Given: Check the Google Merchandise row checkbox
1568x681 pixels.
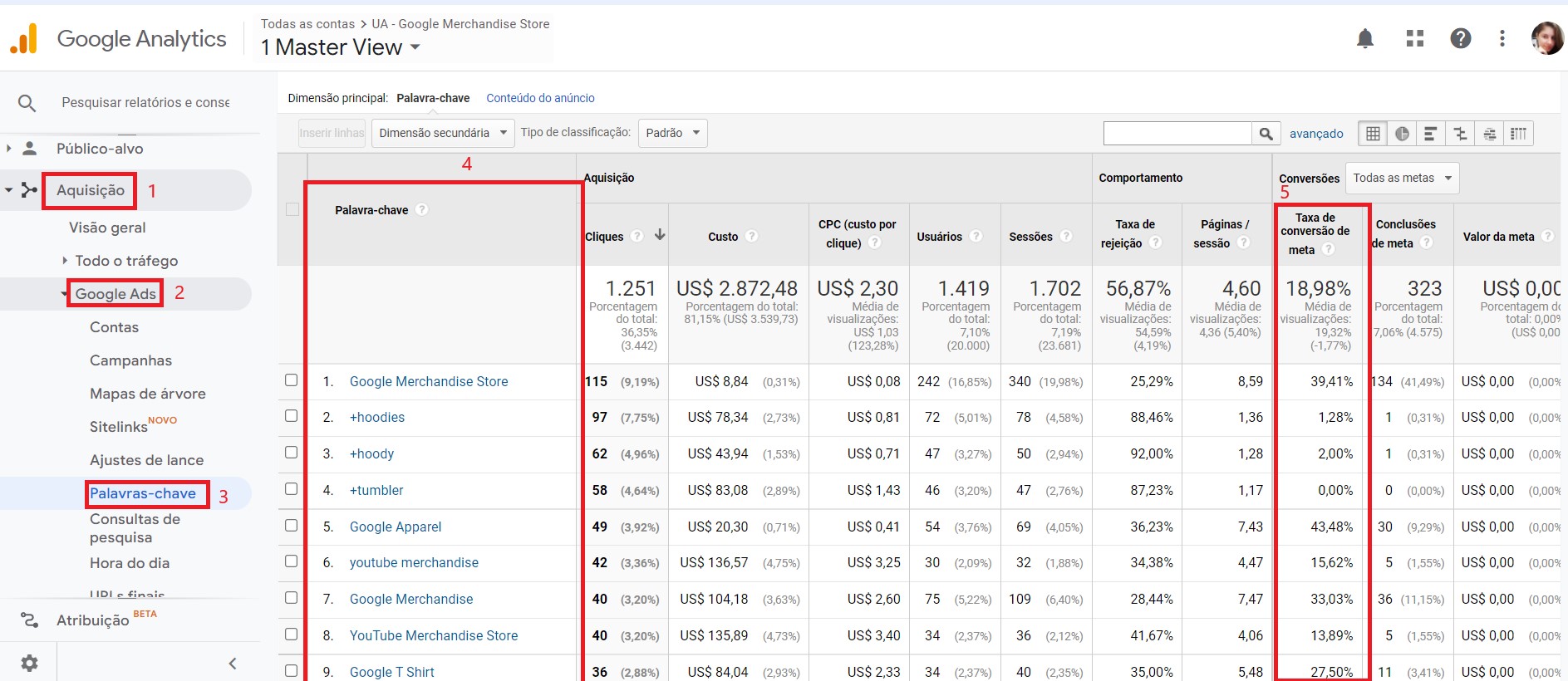Looking at the screenshot, I should [291, 597].
